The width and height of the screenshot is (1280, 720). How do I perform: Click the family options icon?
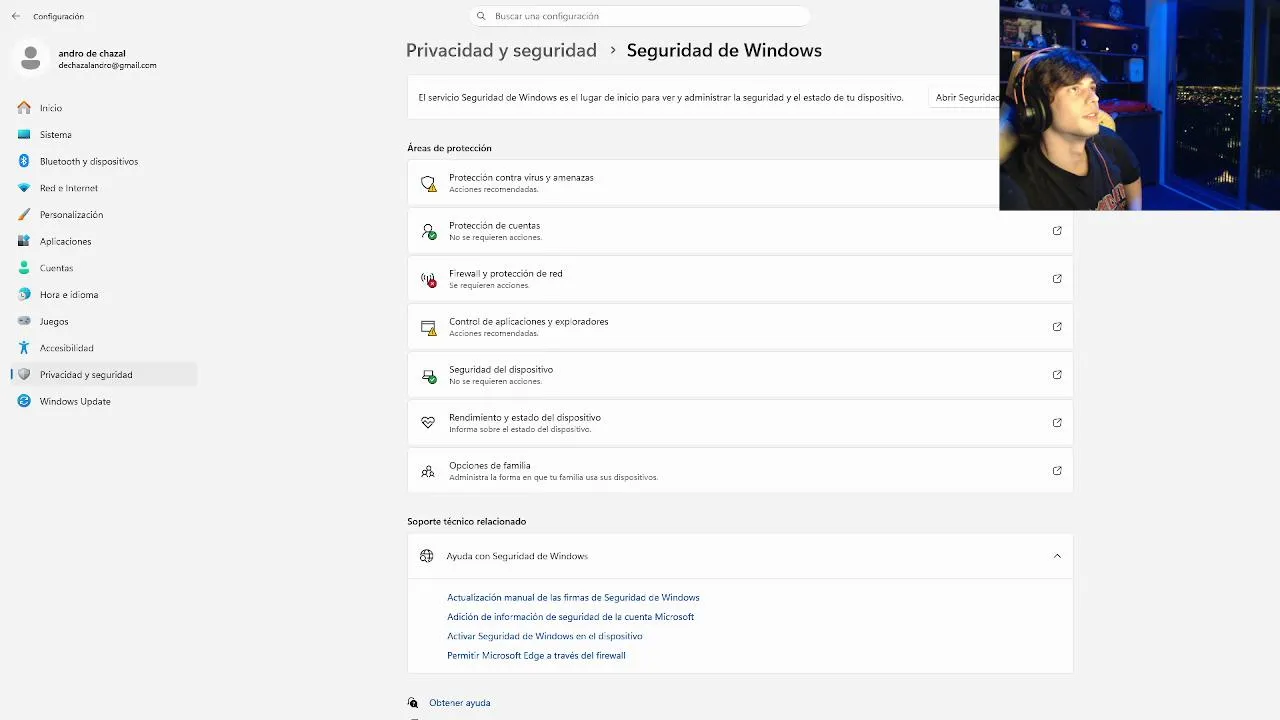(428, 471)
